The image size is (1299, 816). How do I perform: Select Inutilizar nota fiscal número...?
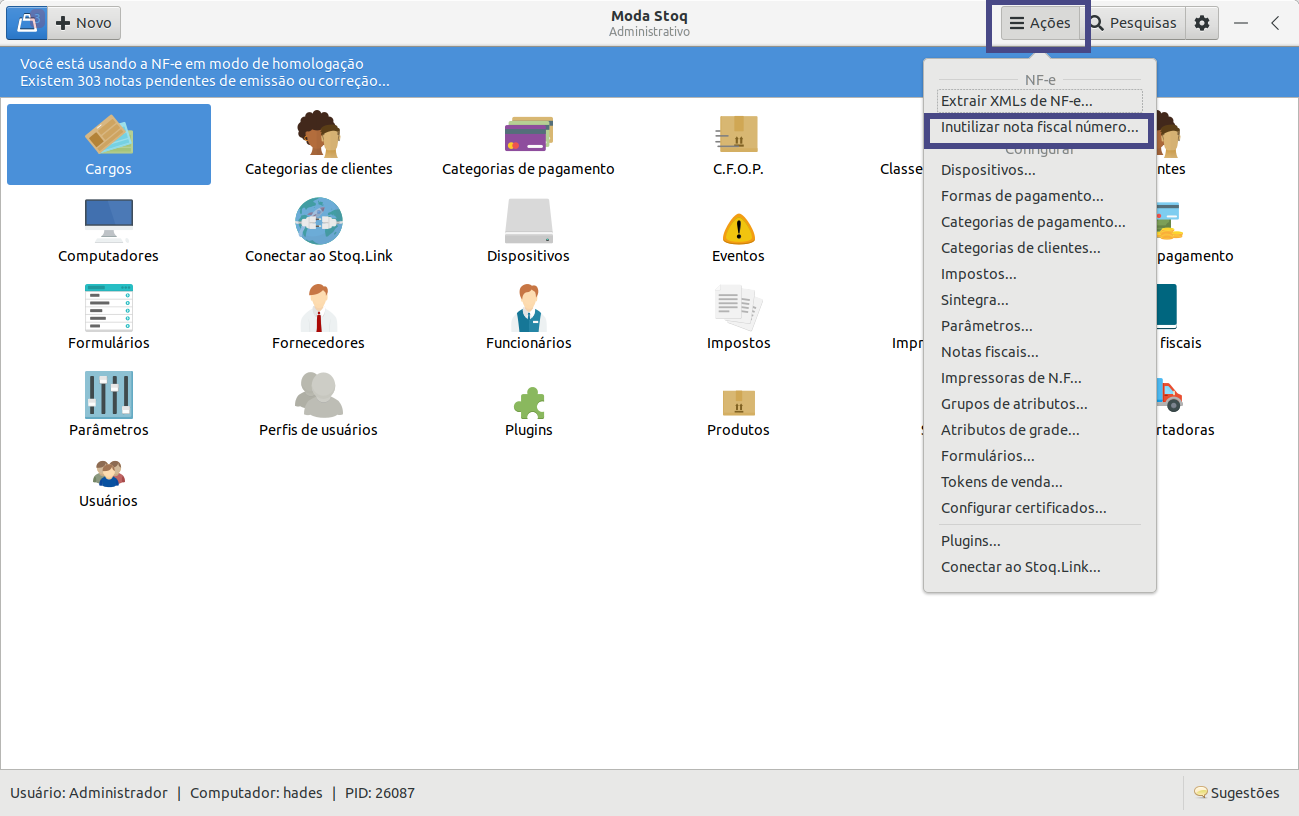click(1040, 128)
